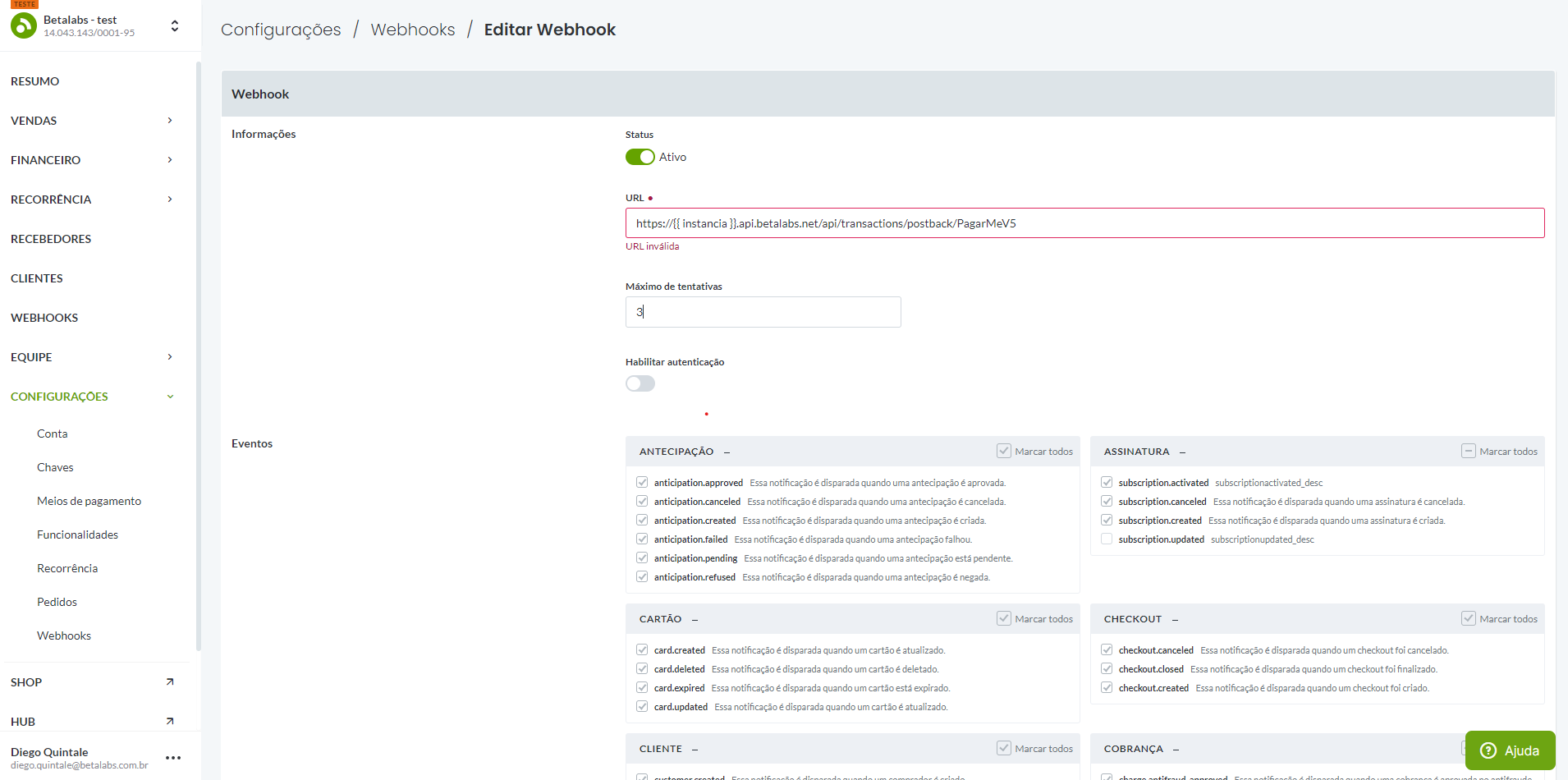Uncheck anticipation.refused event
1568x780 pixels.
[x=642, y=576]
